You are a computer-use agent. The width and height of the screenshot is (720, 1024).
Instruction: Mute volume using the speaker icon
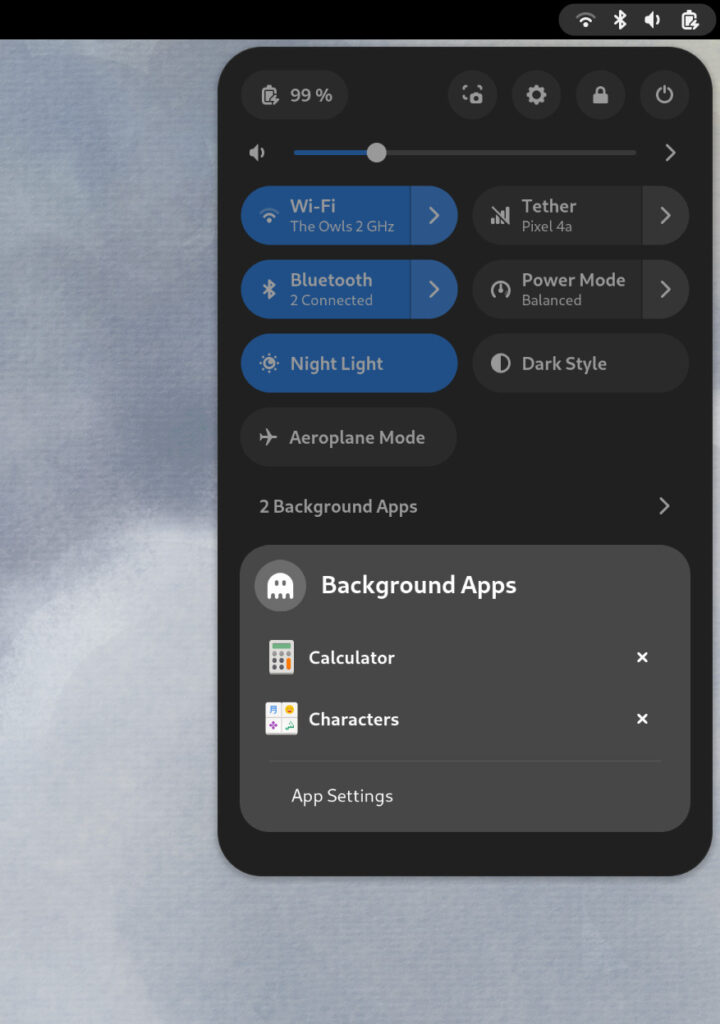tap(258, 153)
